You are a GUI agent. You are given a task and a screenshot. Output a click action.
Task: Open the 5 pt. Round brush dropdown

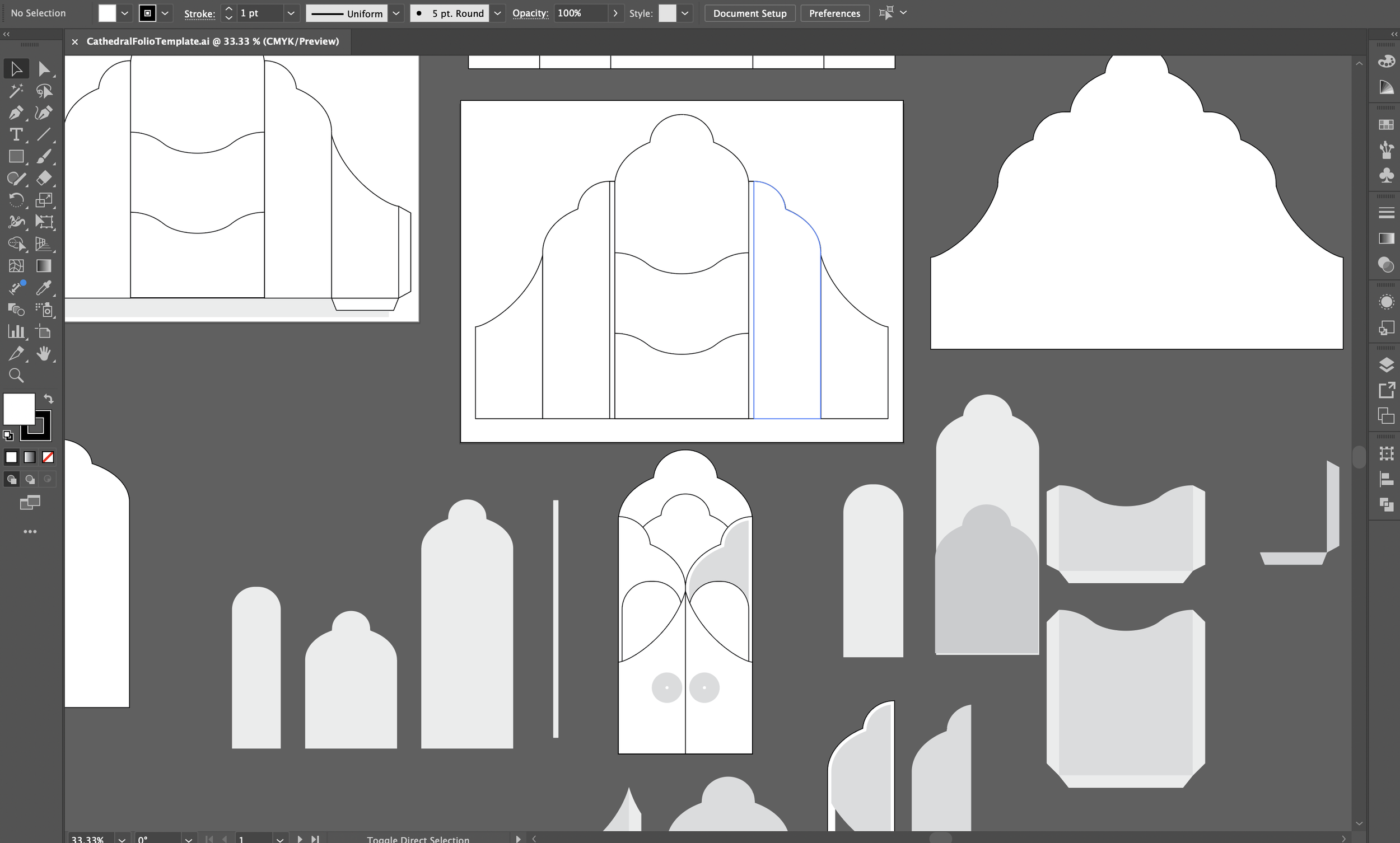point(497,13)
